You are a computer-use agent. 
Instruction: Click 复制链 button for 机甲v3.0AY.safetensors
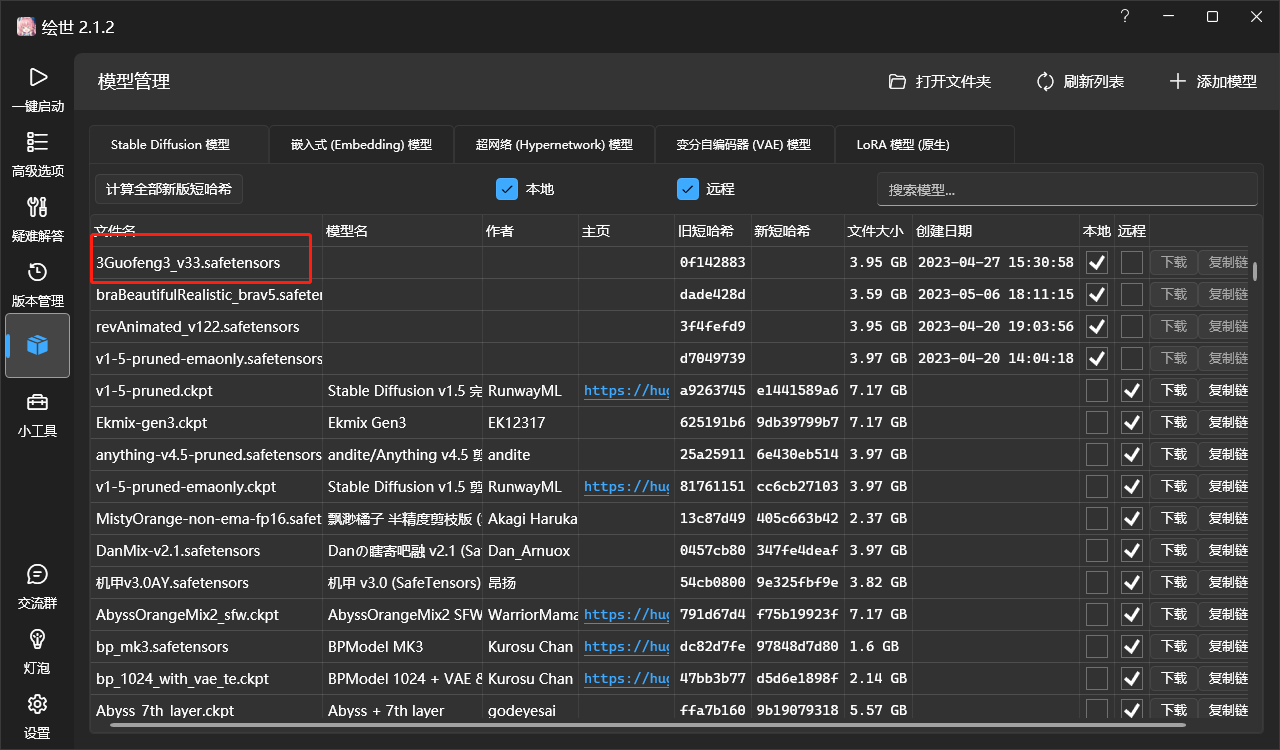point(1224,582)
